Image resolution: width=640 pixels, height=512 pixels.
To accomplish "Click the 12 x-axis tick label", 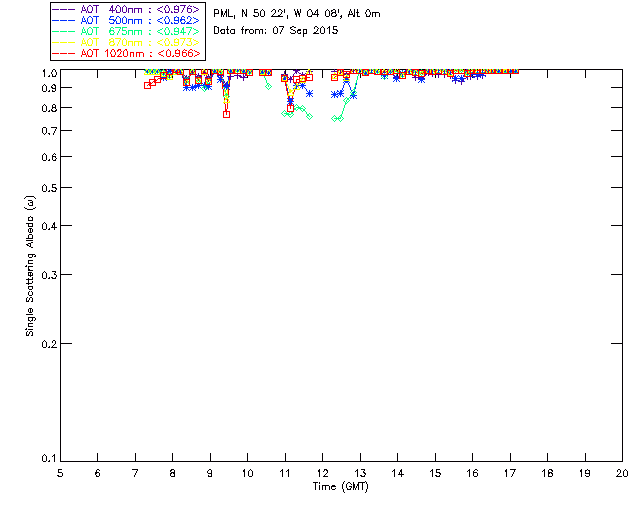I will coord(322,474).
